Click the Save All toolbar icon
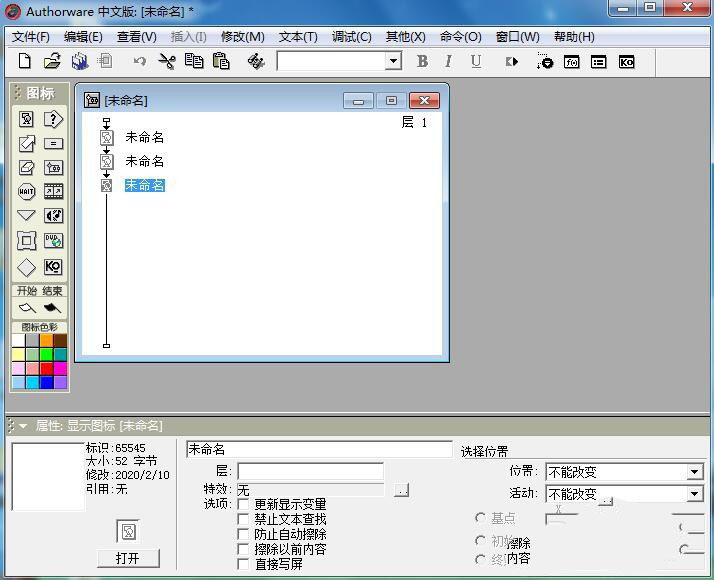The width and height of the screenshot is (714, 580). coord(80,61)
